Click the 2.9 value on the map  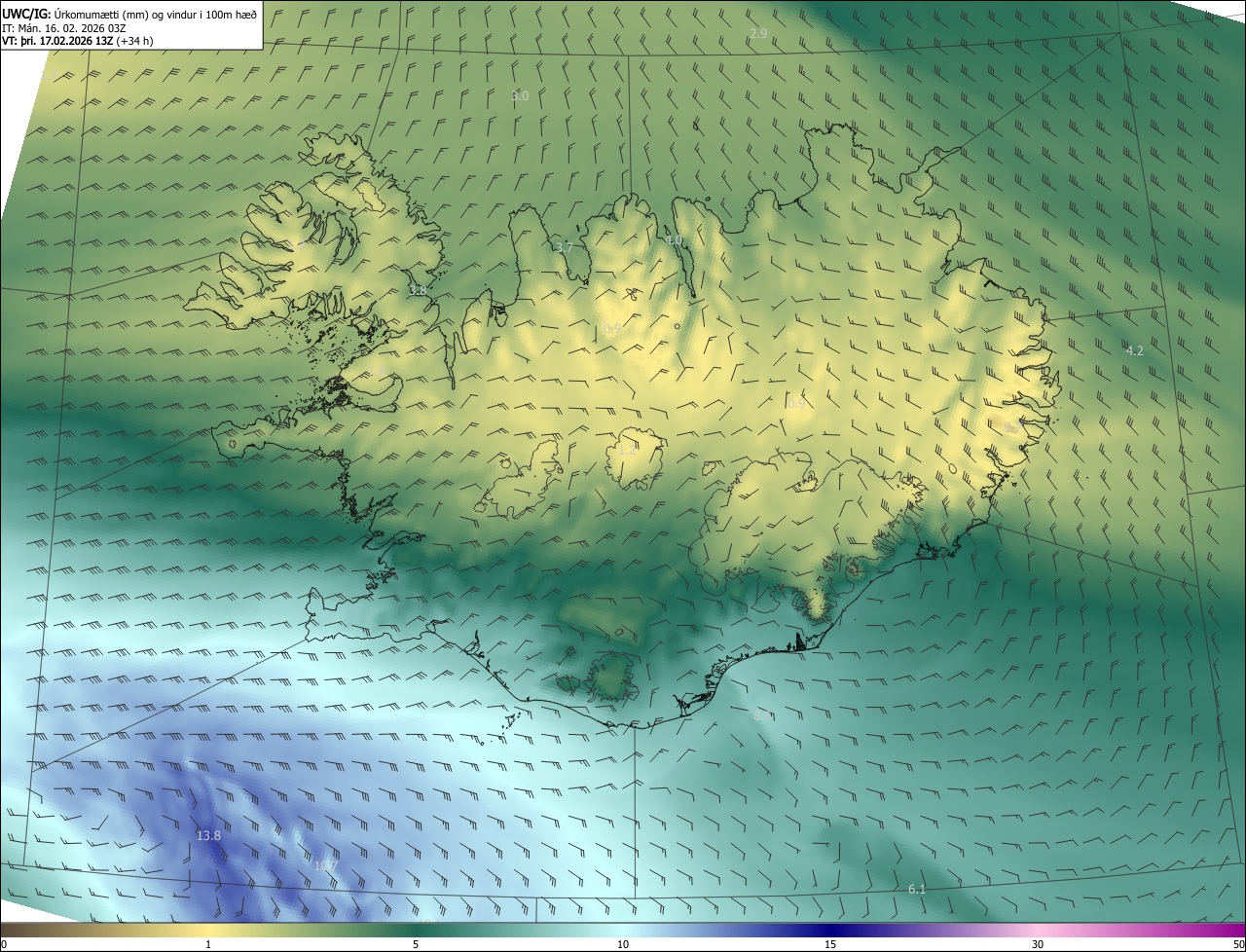coord(759,34)
